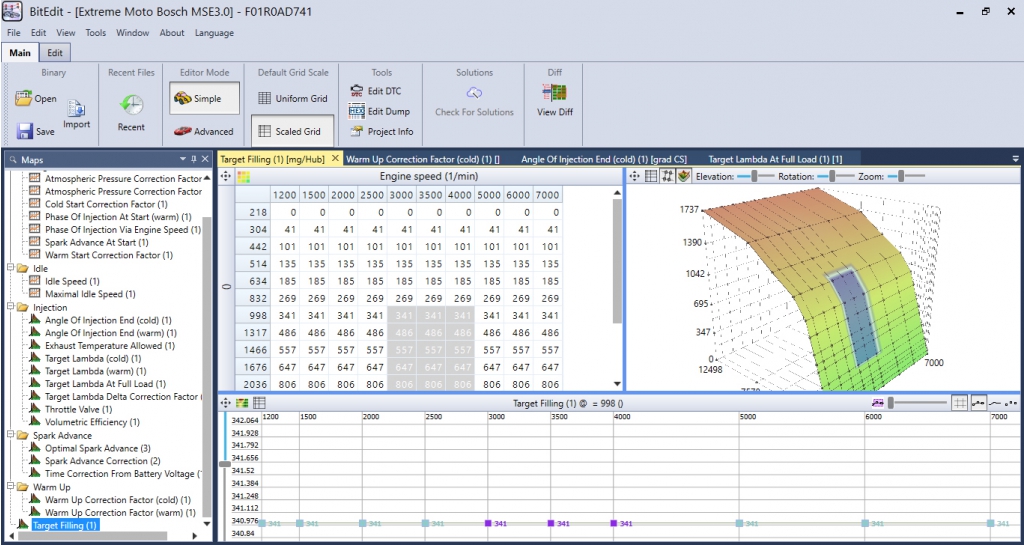The height and width of the screenshot is (545, 1024).
Task: Toggle the 3D view grid icon
Action: 650,176
